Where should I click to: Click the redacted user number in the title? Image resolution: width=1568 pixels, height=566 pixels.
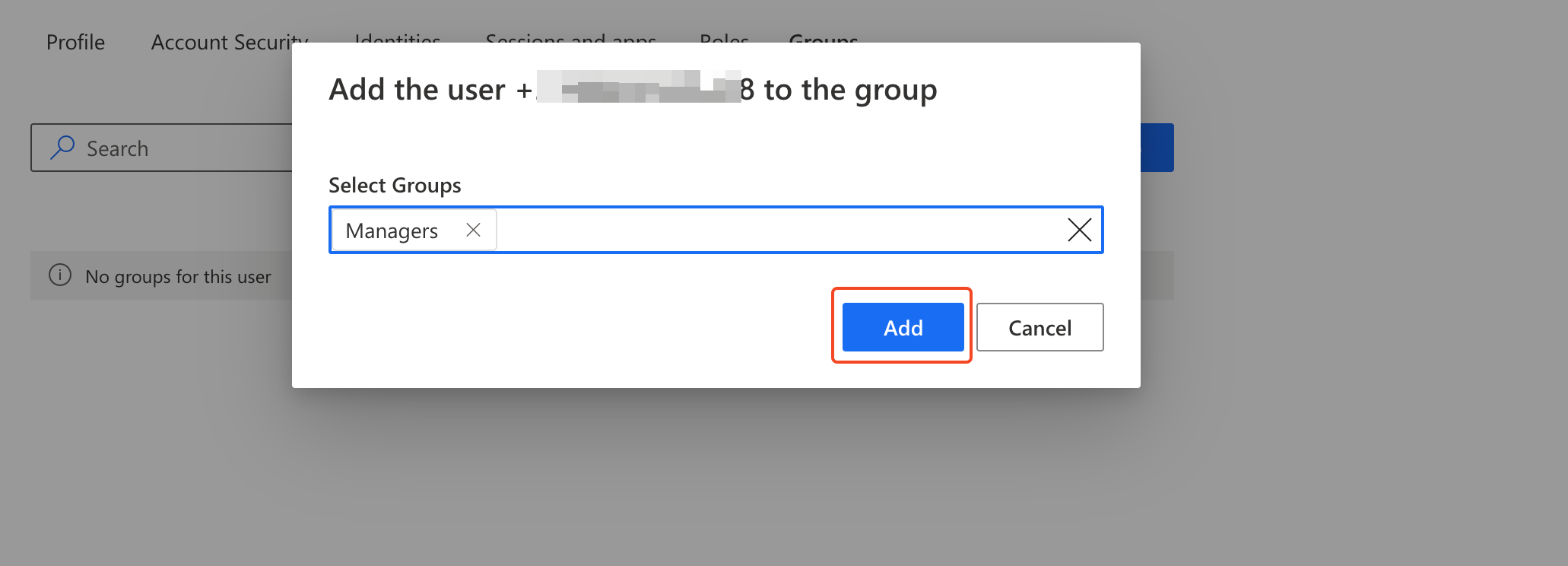[x=639, y=88]
